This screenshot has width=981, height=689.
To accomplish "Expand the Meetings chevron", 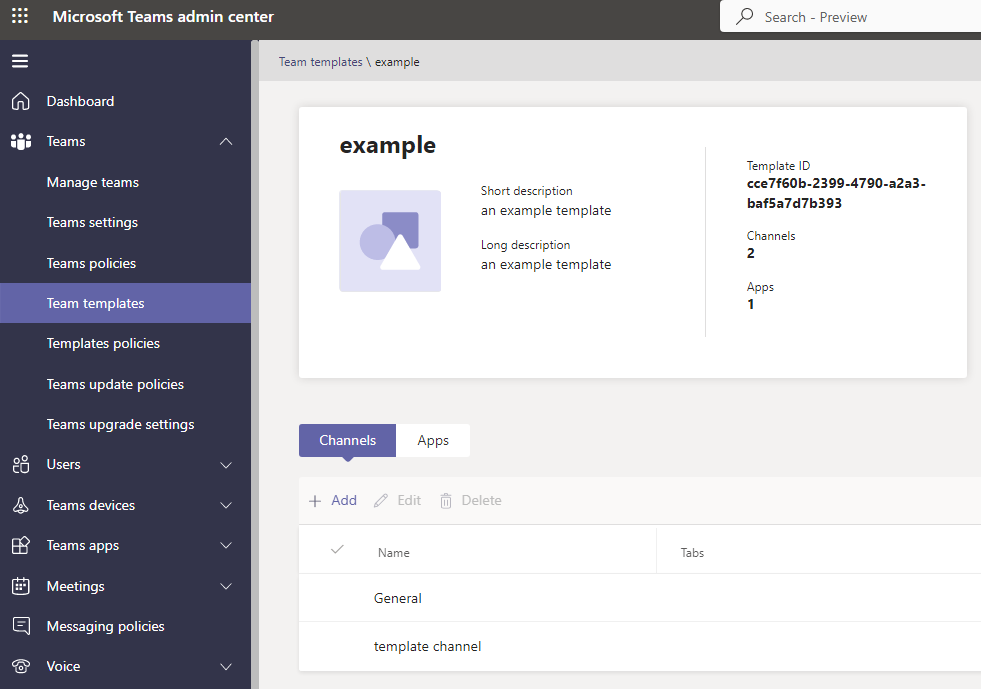I will coord(226,586).
